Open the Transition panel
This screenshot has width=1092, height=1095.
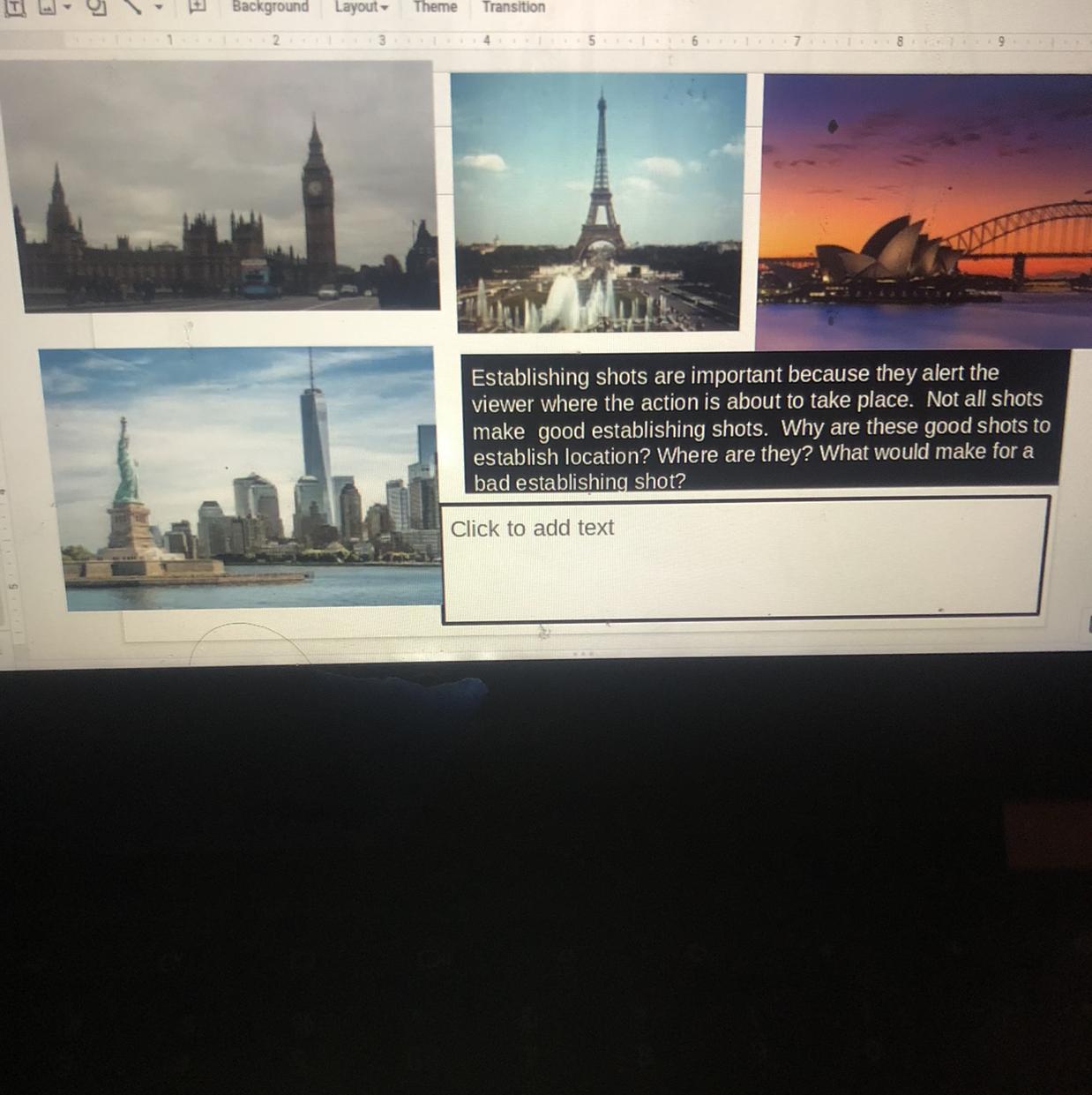coord(513,7)
